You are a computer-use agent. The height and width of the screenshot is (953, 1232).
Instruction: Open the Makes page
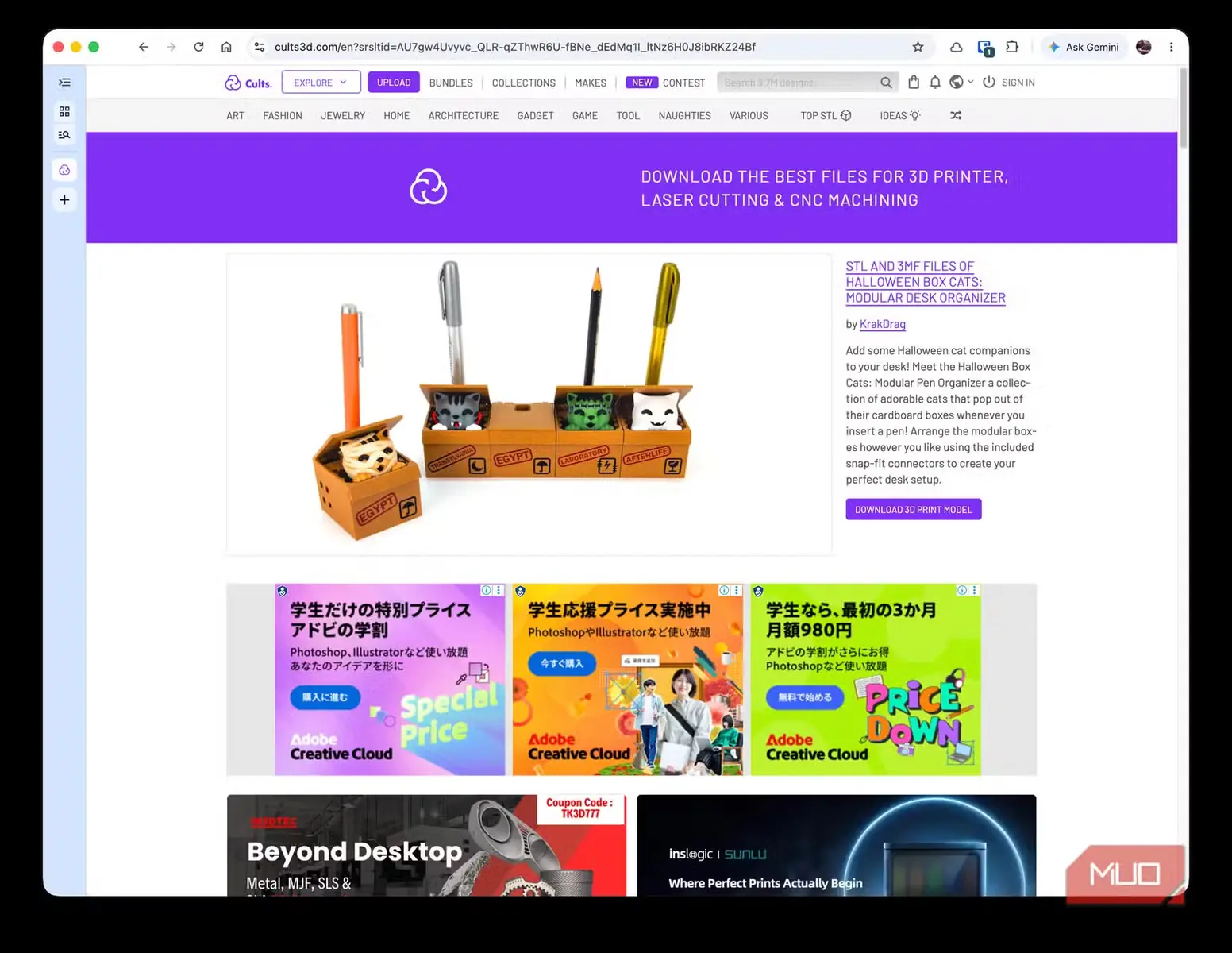point(591,83)
